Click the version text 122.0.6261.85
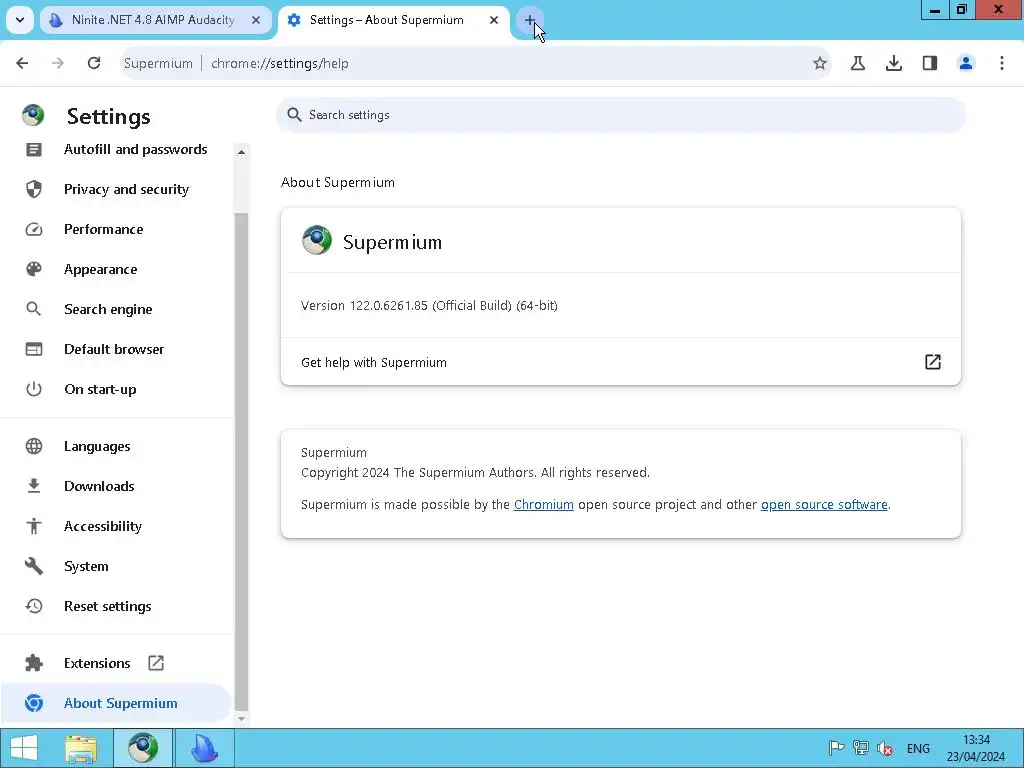1024x768 pixels. 429,306
